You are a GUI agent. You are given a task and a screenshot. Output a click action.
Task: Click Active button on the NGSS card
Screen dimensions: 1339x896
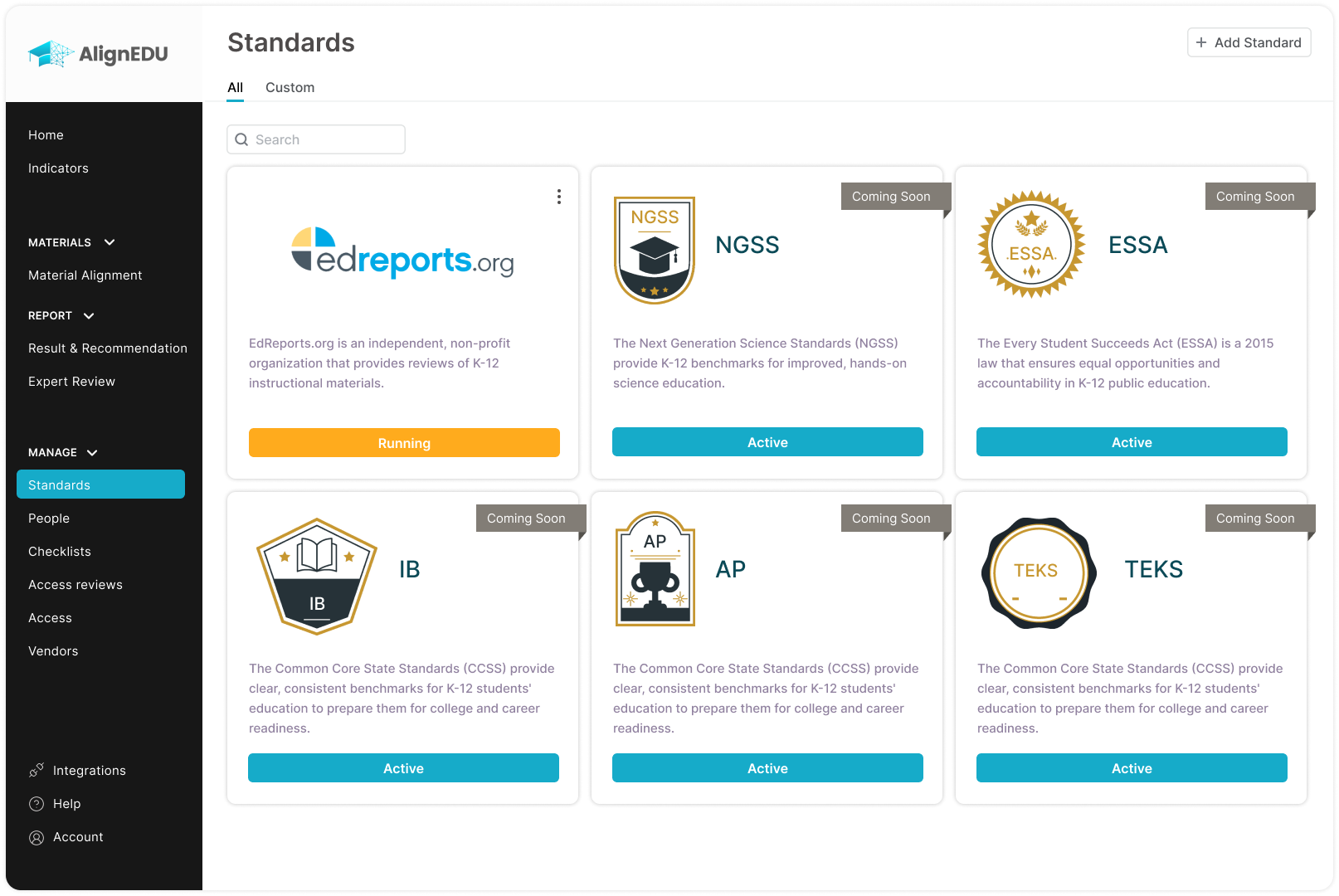click(767, 442)
